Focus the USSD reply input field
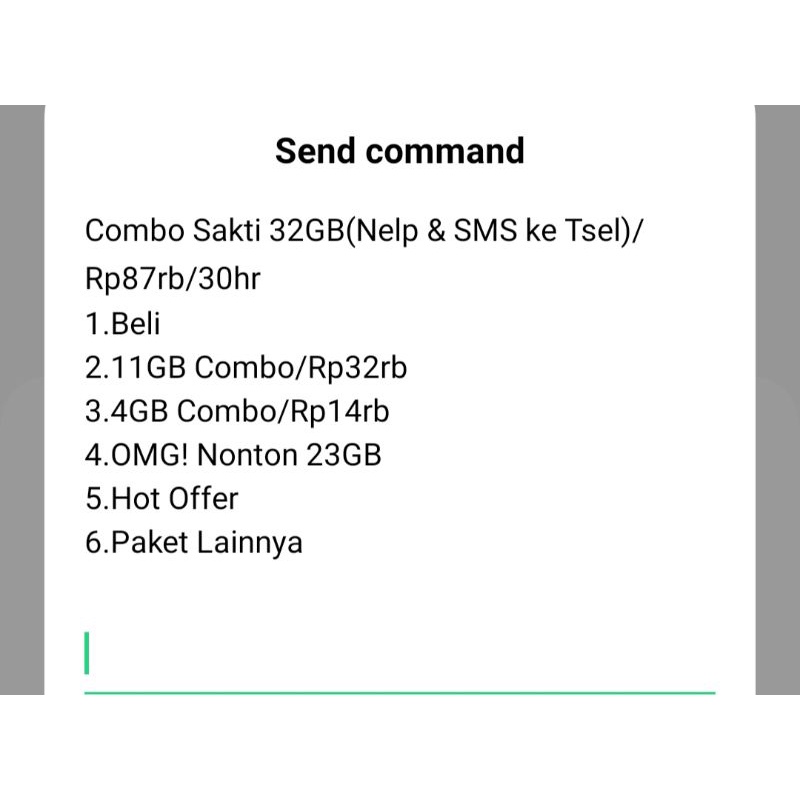800x800 pixels. (400, 655)
